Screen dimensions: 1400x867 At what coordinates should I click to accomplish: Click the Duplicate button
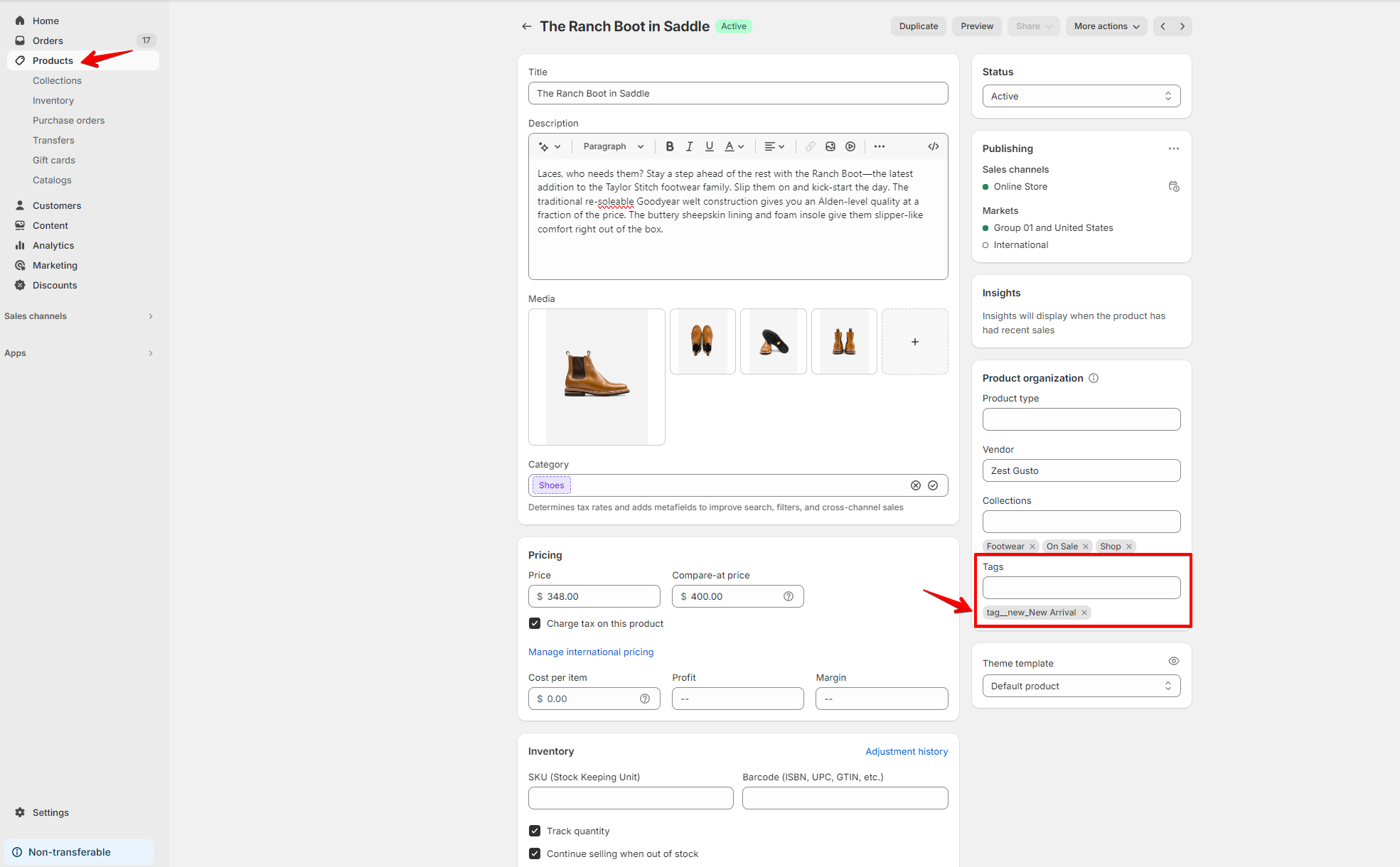click(x=918, y=26)
